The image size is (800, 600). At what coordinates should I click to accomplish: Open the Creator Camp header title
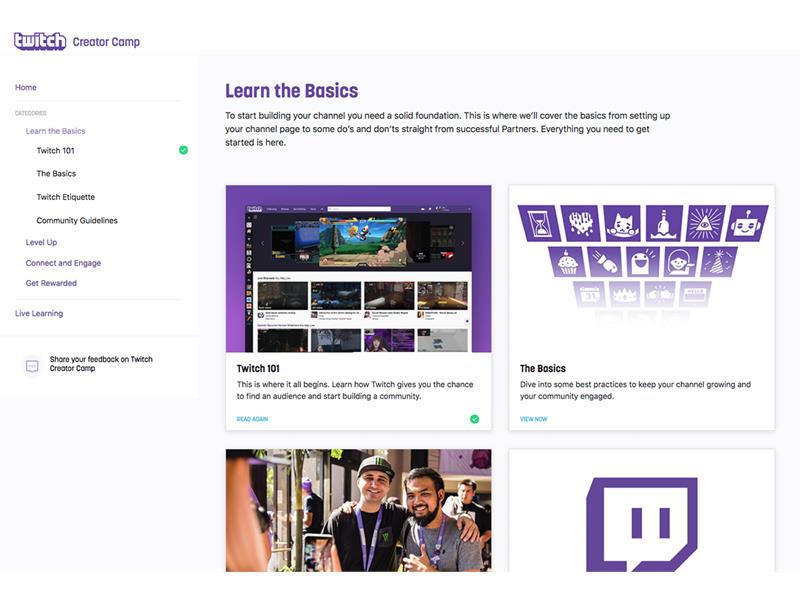[x=106, y=42]
